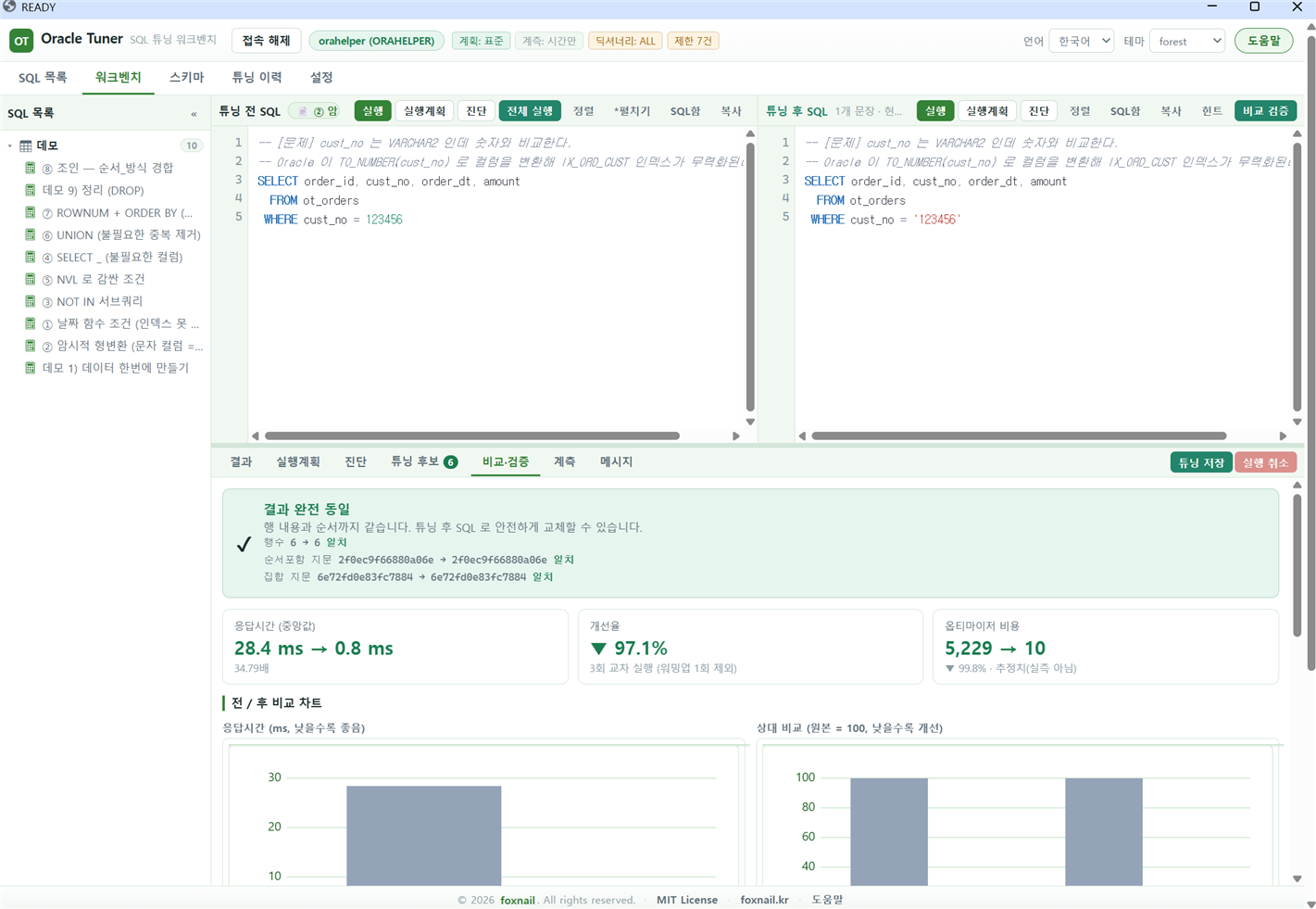Viewport: 1316px width, 909px height.
Task: Click down arrow of results panel scrollbar
Action: 1297,878
